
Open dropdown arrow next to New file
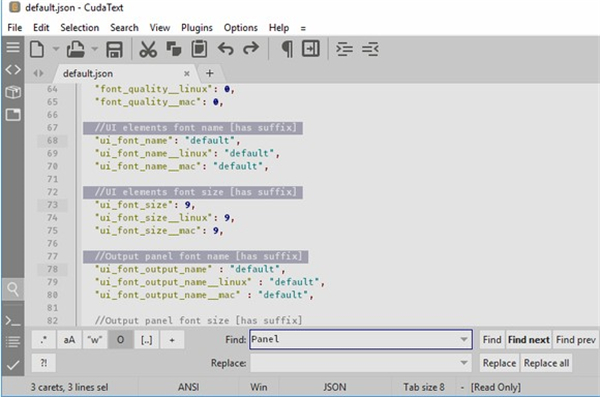pyautogui.click(x=56, y=49)
